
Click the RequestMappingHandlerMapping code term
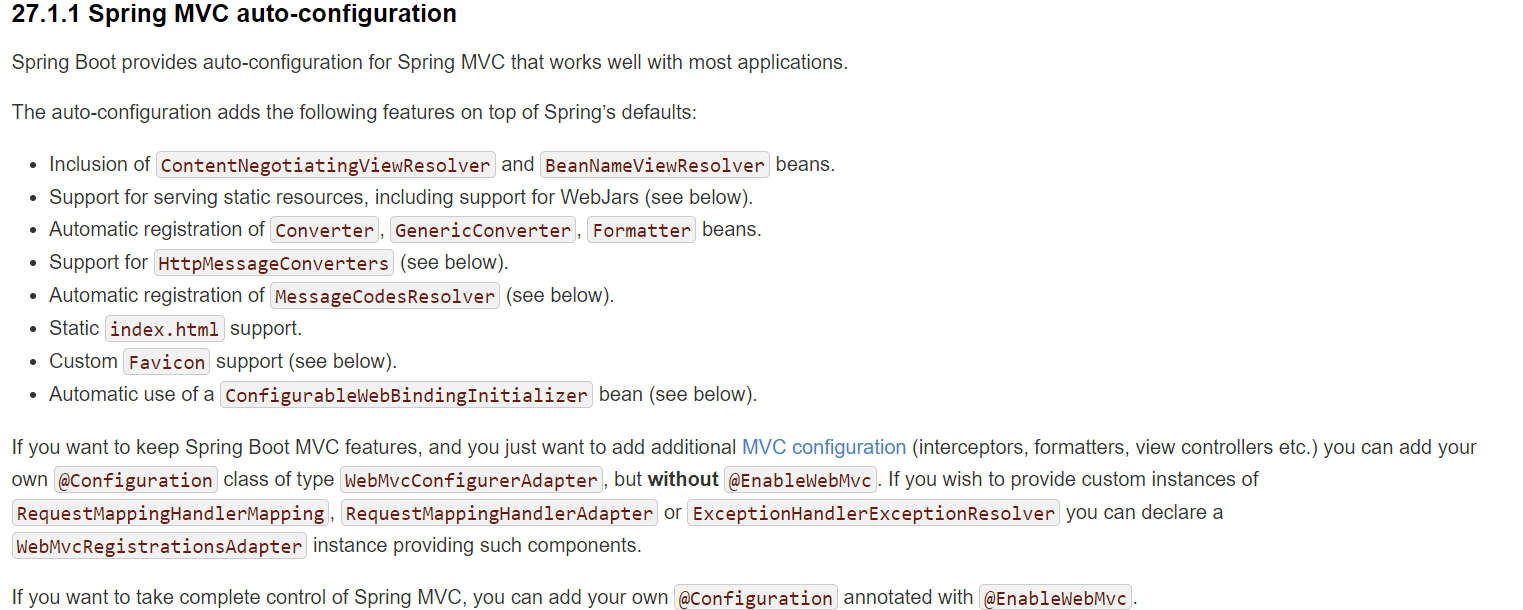(x=171, y=513)
